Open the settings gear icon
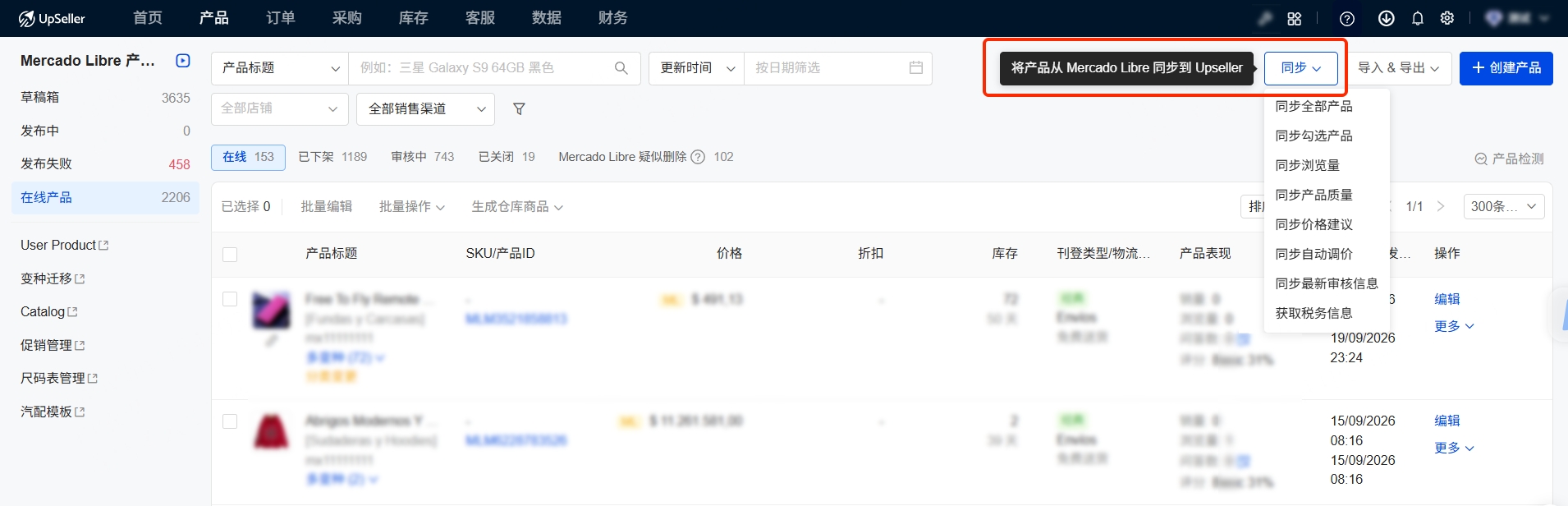 tap(1447, 18)
